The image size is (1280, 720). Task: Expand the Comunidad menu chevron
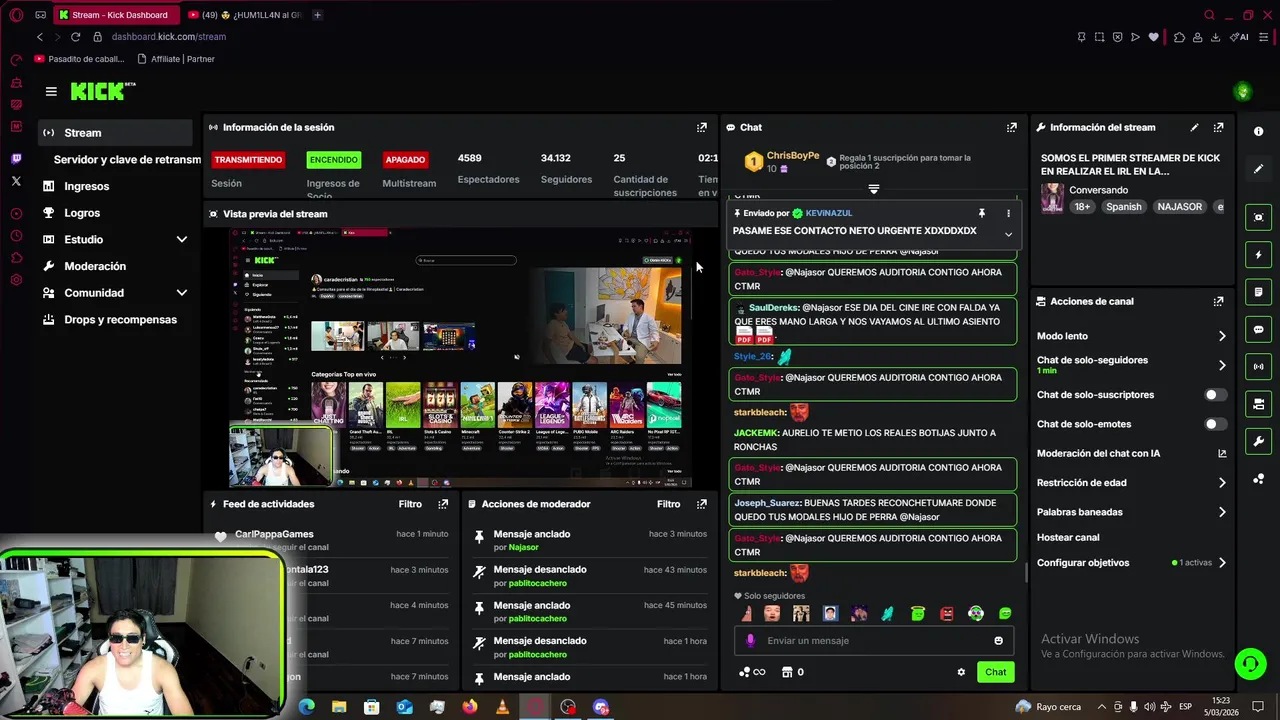point(182,293)
